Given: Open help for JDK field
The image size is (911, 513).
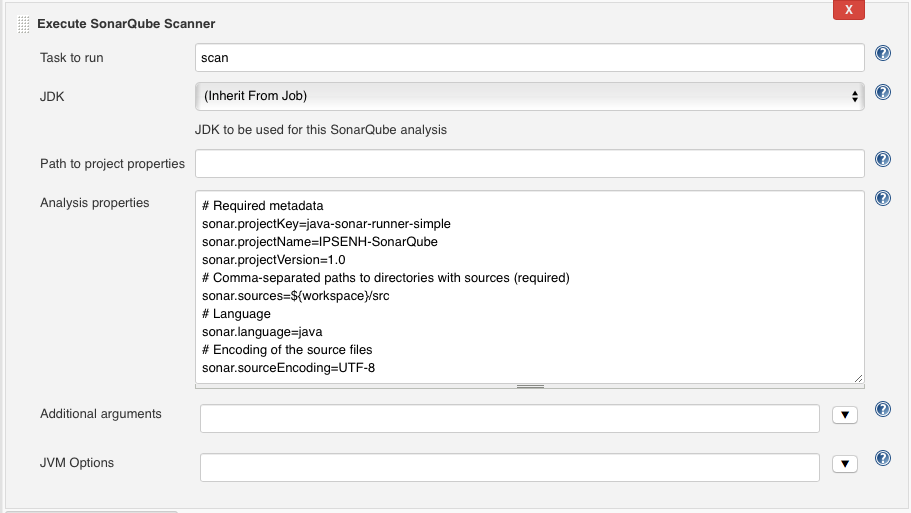Looking at the screenshot, I should point(883,92).
